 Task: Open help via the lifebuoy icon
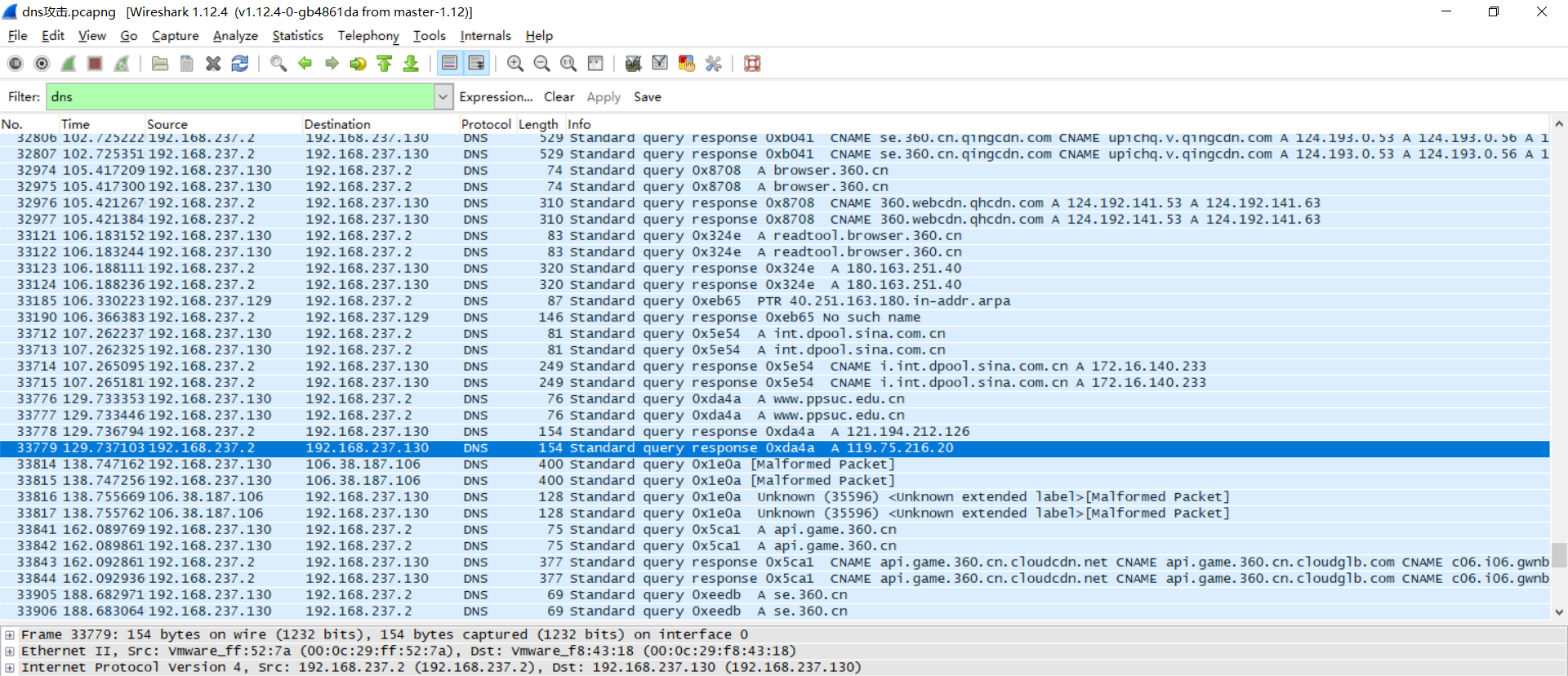(752, 64)
